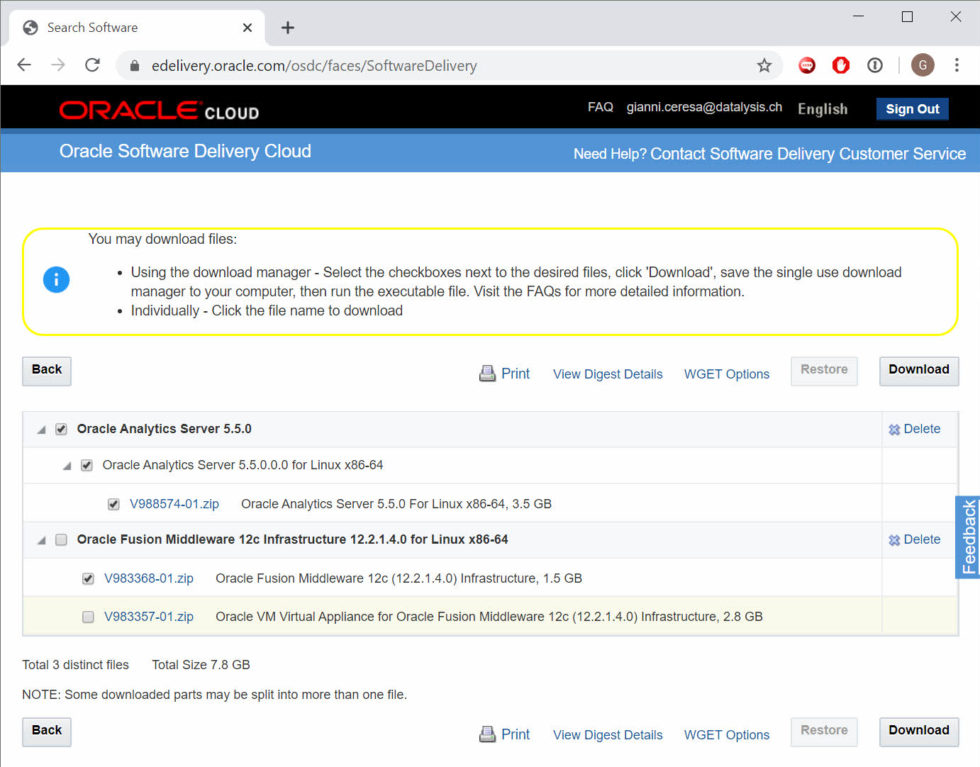980x767 pixels.
Task: Open the Chrome three-dot menu
Action: point(957,64)
